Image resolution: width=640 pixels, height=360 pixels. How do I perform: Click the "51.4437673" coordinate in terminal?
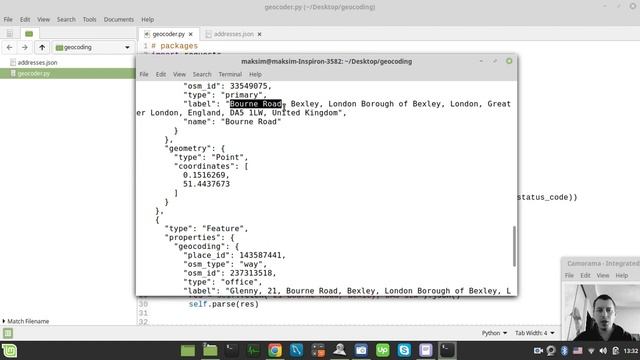pos(206,184)
